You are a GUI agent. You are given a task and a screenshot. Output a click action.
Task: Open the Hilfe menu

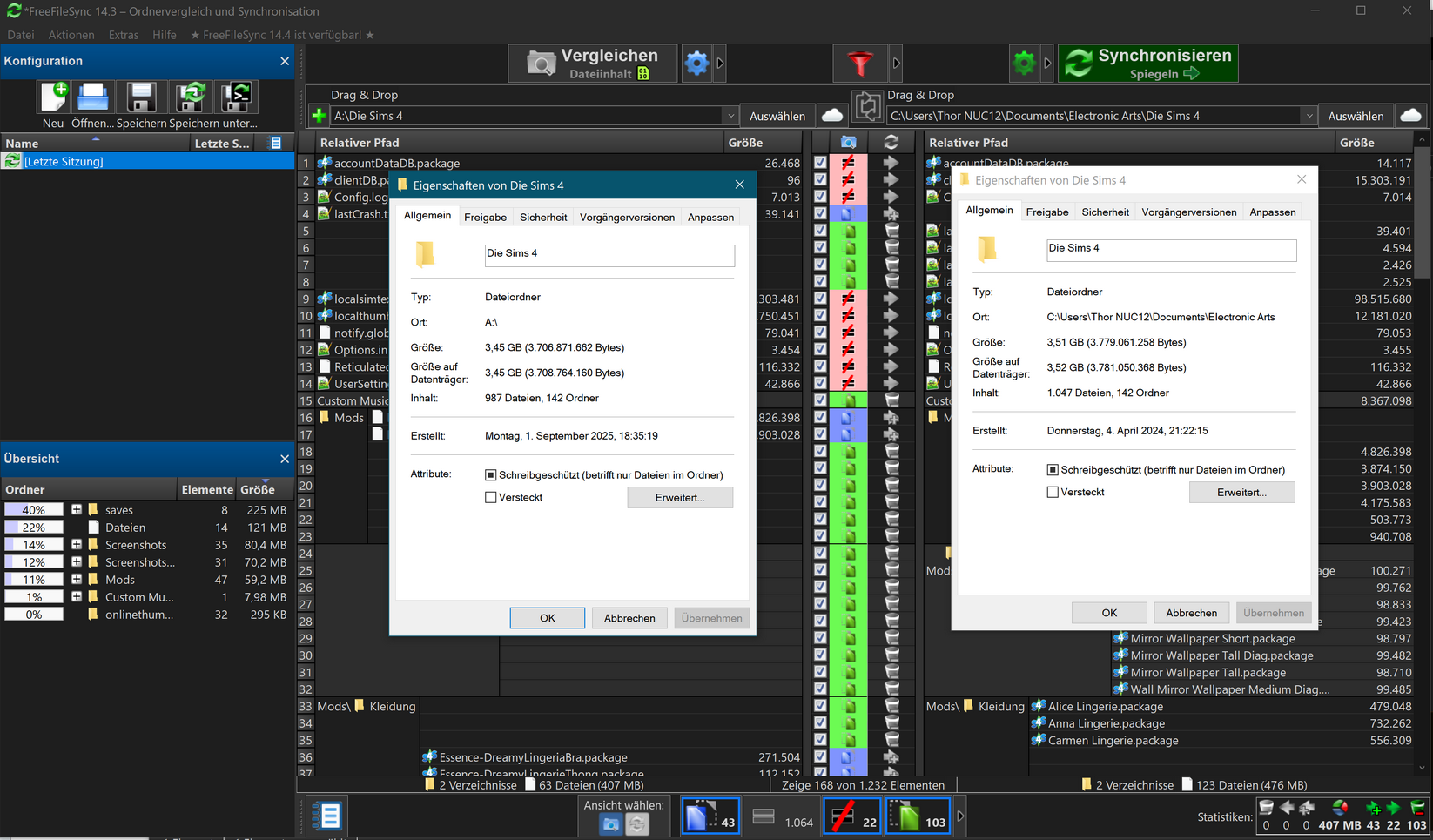(165, 35)
